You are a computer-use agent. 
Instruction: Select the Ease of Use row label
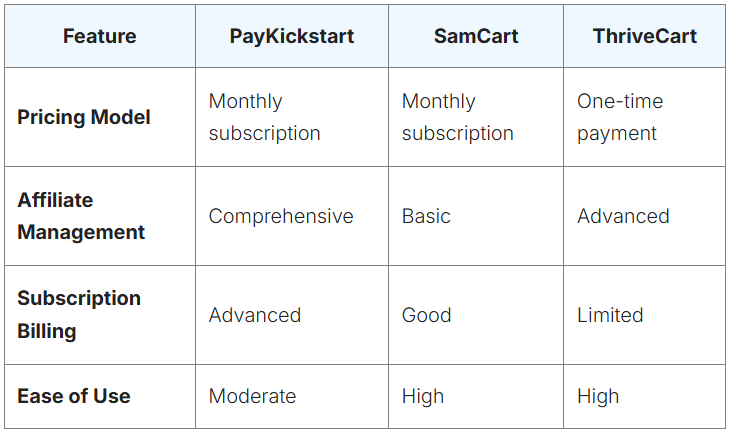coord(74,396)
